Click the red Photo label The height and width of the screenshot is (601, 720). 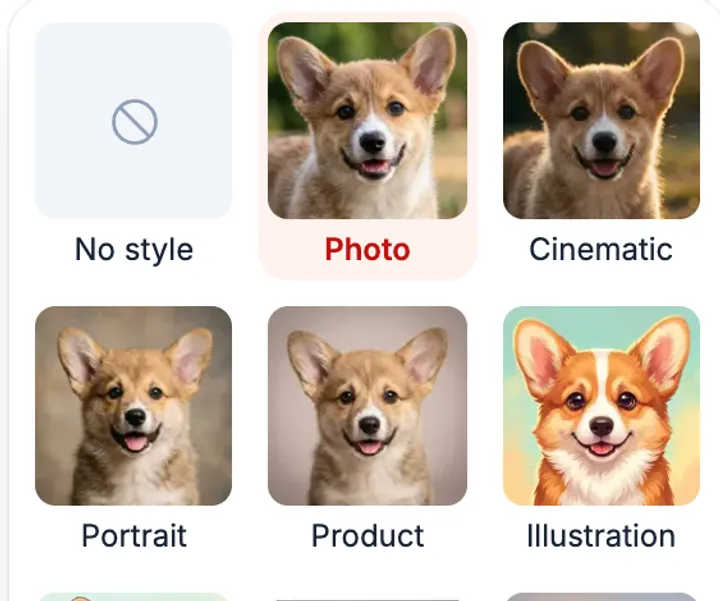(367, 250)
